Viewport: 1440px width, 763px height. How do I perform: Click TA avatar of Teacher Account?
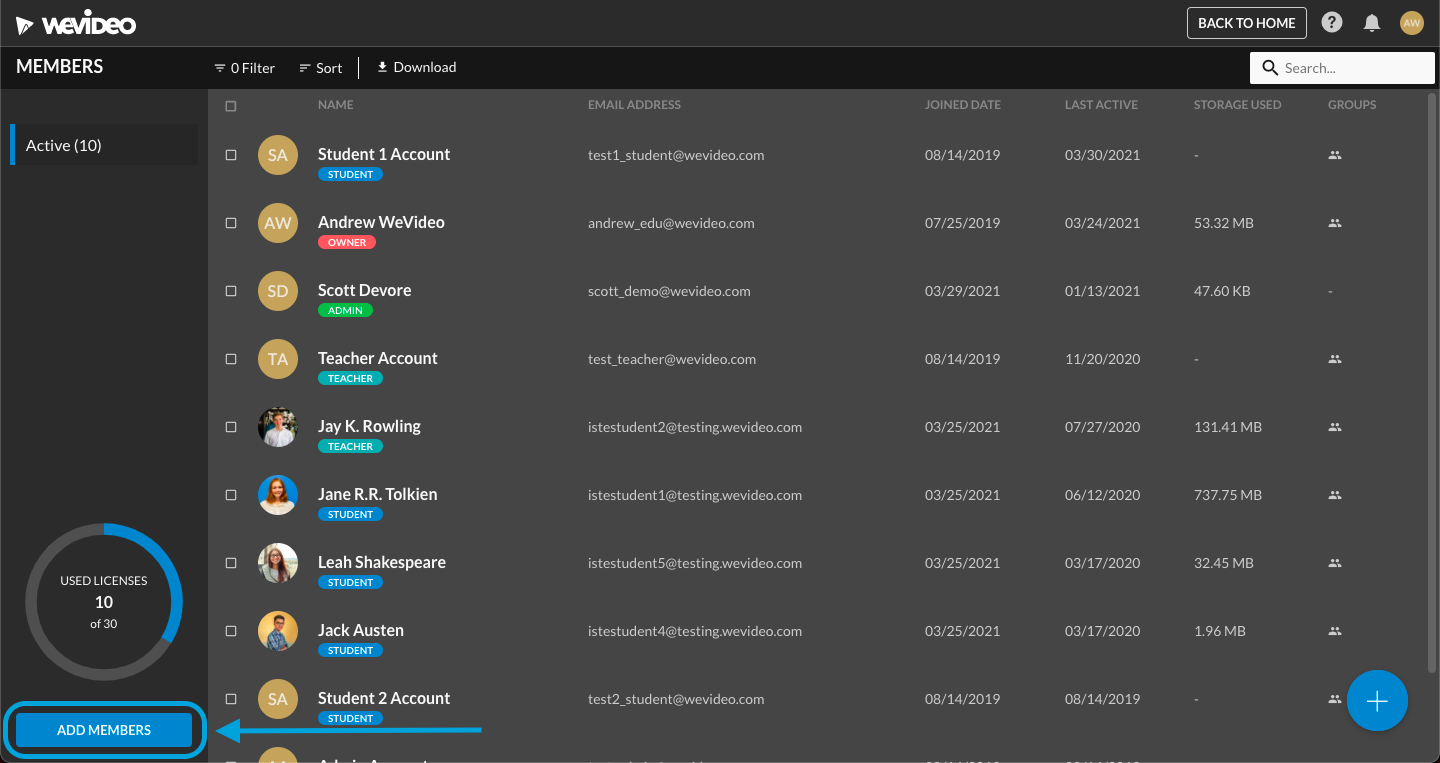tap(278, 359)
